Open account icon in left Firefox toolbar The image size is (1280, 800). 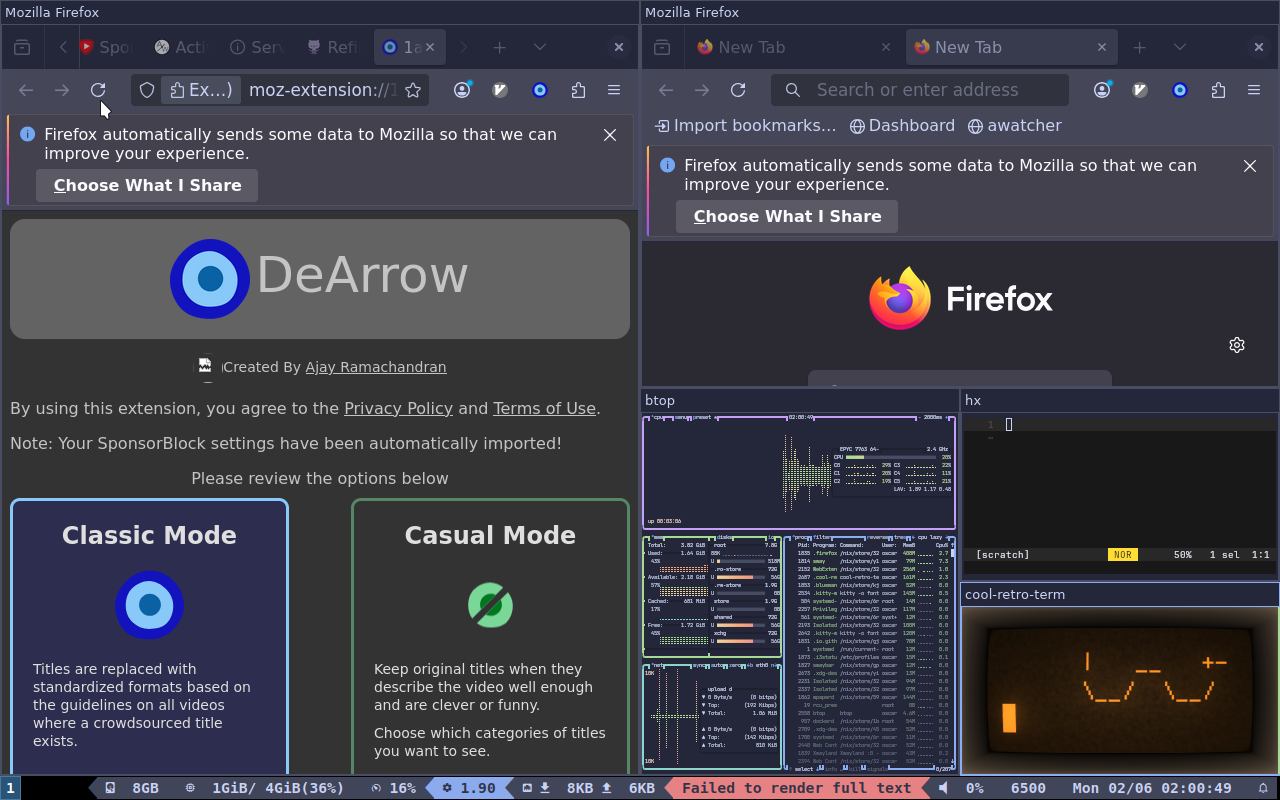click(x=462, y=90)
